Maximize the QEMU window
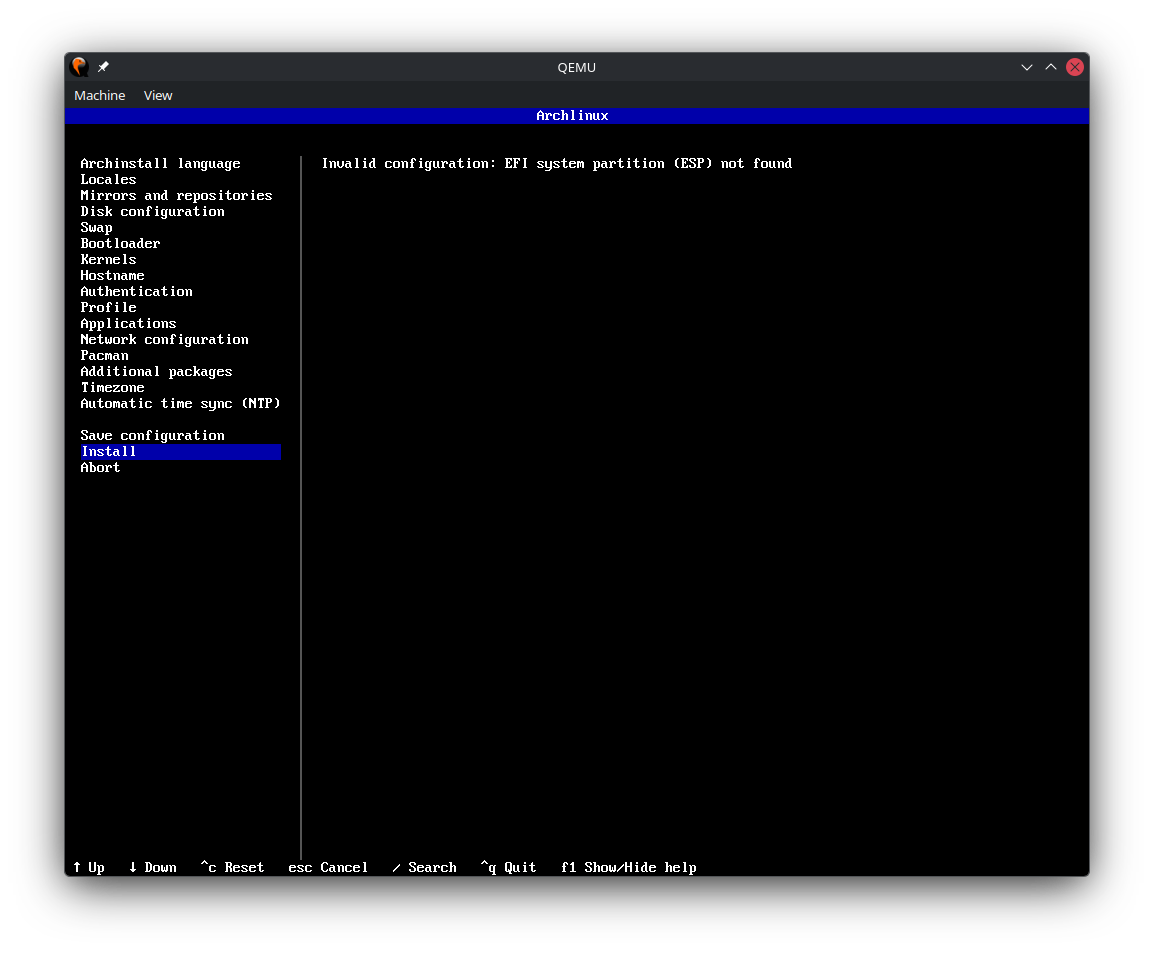 (1051, 67)
